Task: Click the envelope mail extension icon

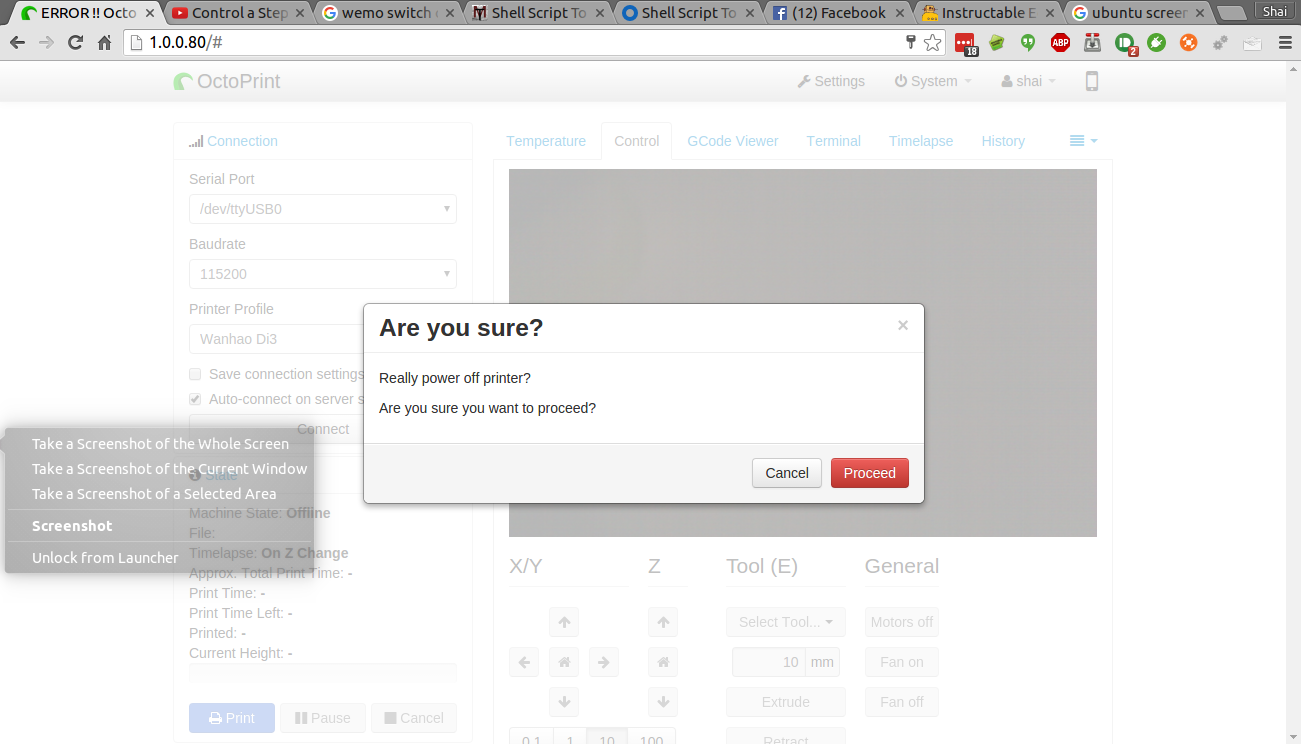Action: (1252, 43)
